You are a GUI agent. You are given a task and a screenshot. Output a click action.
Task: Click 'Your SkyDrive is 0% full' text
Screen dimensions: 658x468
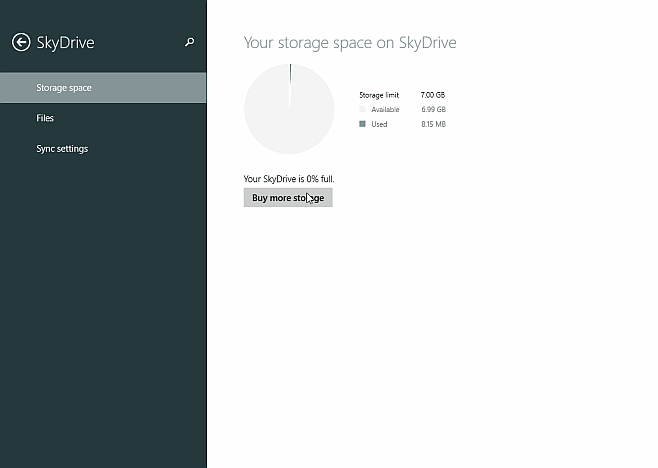pyautogui.click(x=289, y=179)
